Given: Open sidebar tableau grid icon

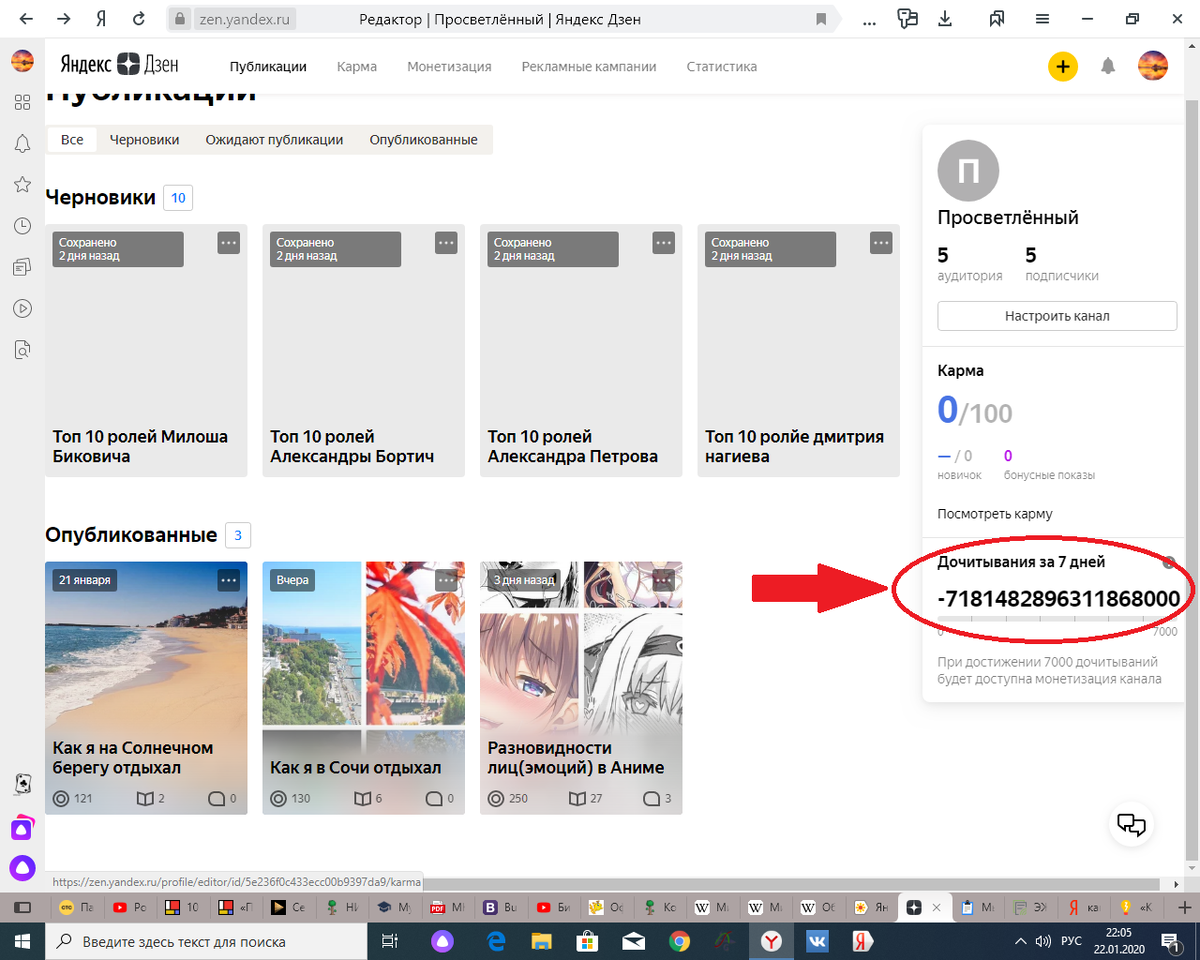Looking at the screenshot, I should click(22, 103).
